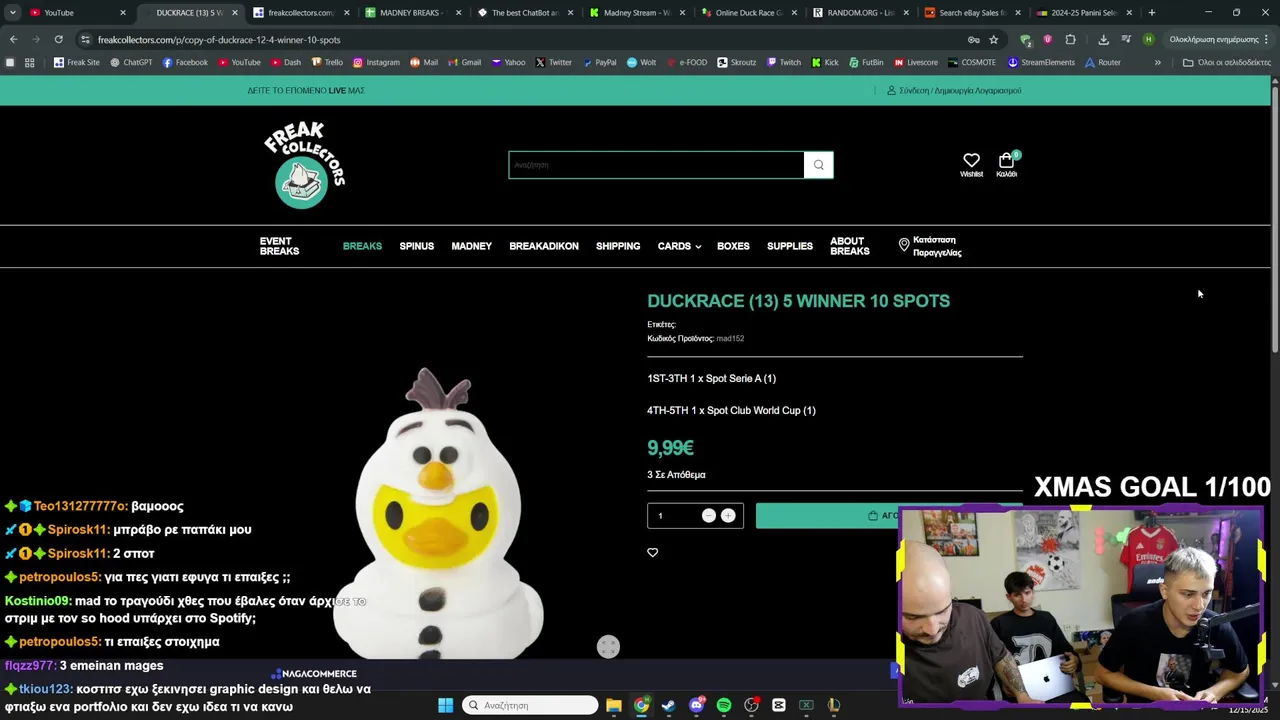Open the BOXES menu item
The height and width of the screenshot is (720, 1280).
(733, 246)
